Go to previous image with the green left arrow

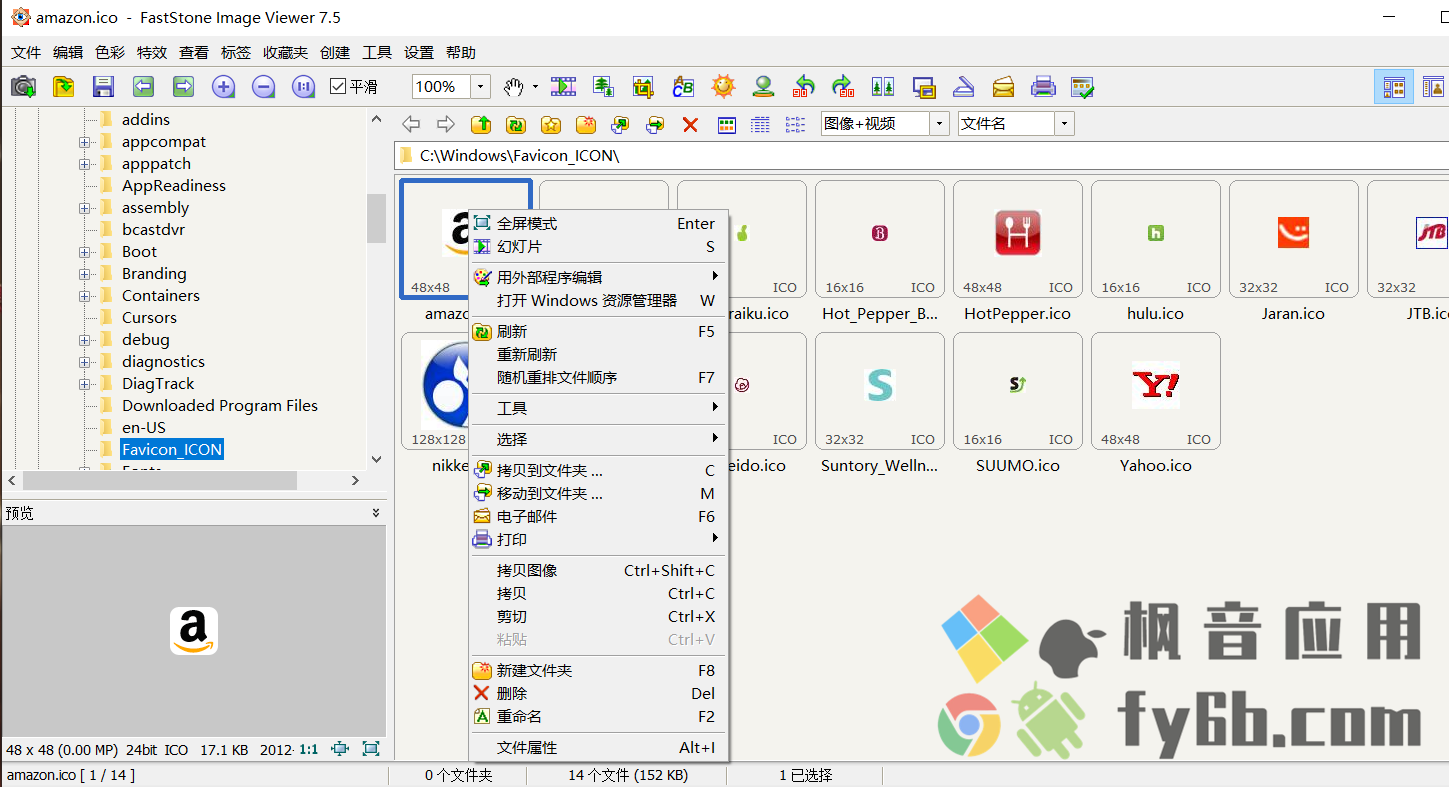coord(143,87)
